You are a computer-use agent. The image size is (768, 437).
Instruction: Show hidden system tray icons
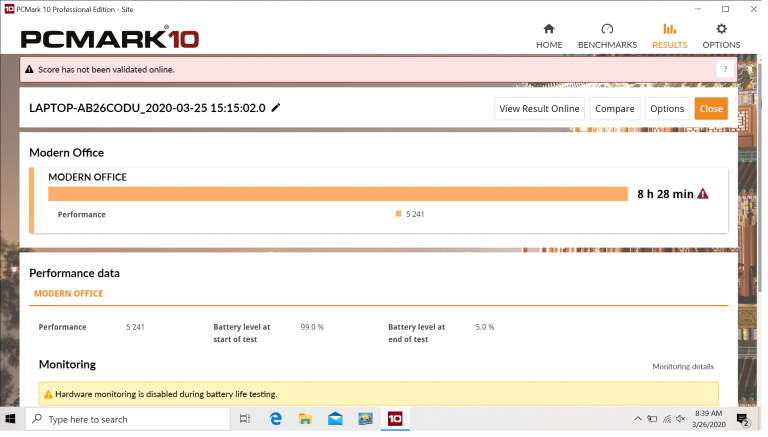click(x=637, y=419)
